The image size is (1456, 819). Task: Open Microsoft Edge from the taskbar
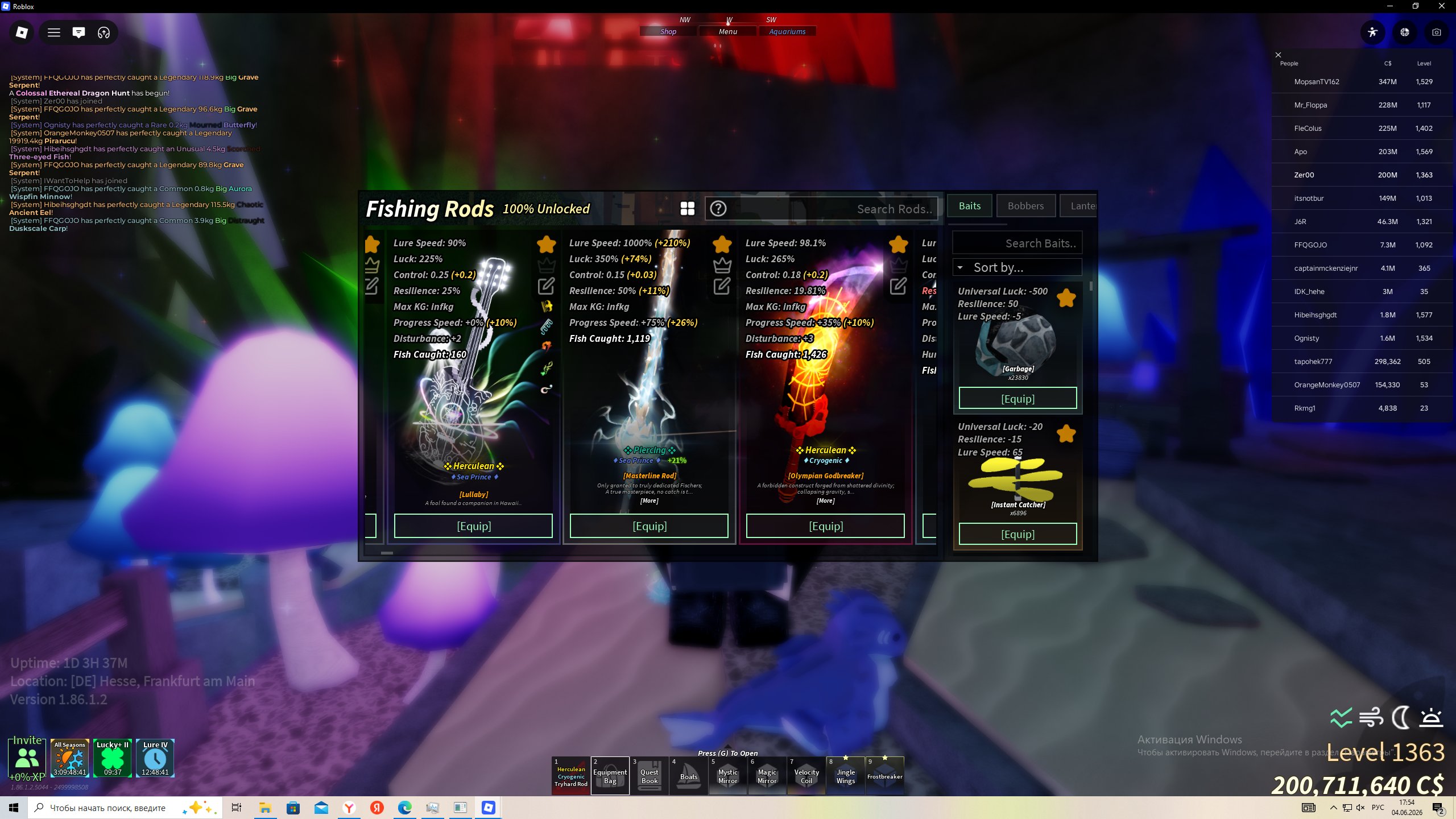coord(404,808)
